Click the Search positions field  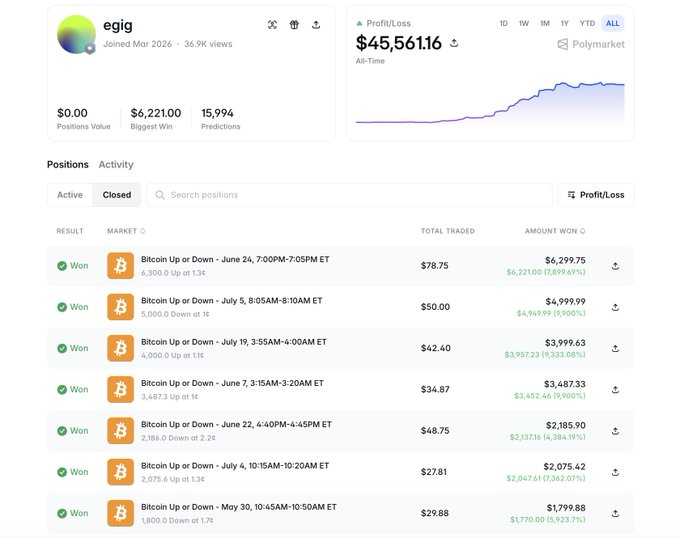coord(349,195)
